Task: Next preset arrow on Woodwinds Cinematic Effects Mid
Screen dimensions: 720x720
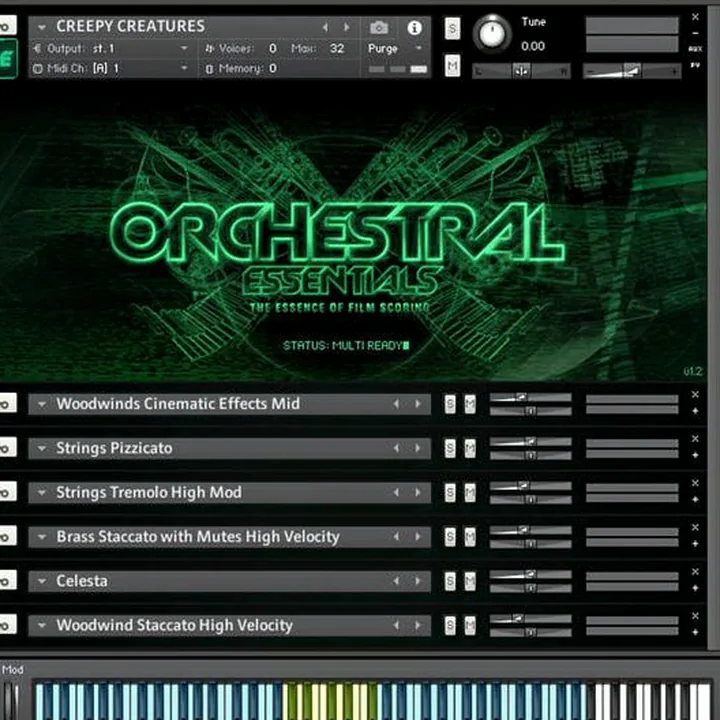Action: (x=417, y=404)
